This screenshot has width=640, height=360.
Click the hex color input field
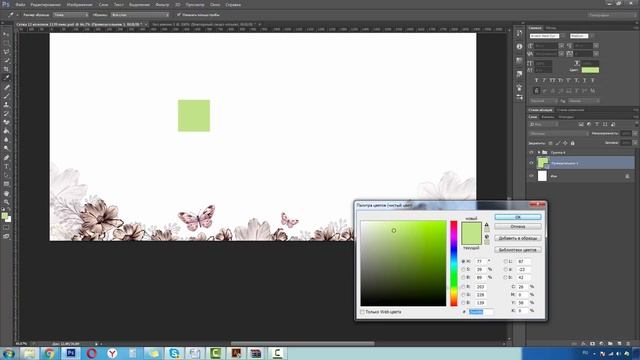(481, 312)
